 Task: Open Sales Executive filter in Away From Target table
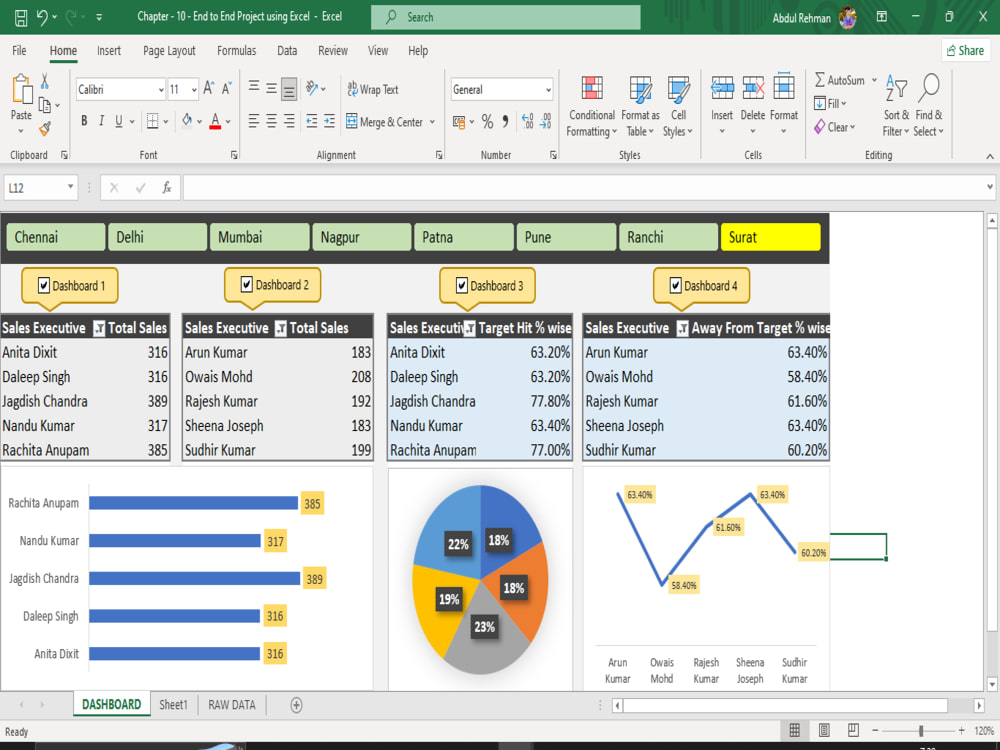point(682,328)
